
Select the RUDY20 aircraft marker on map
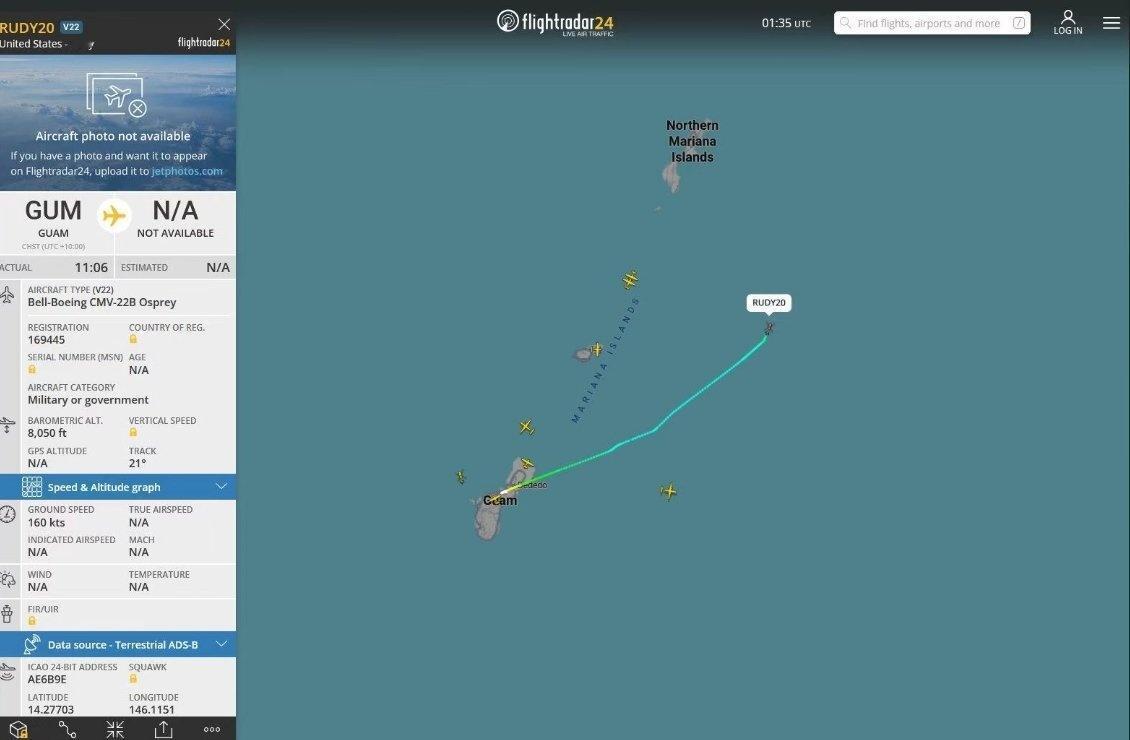pyautogui.click(x=769, y=329)
